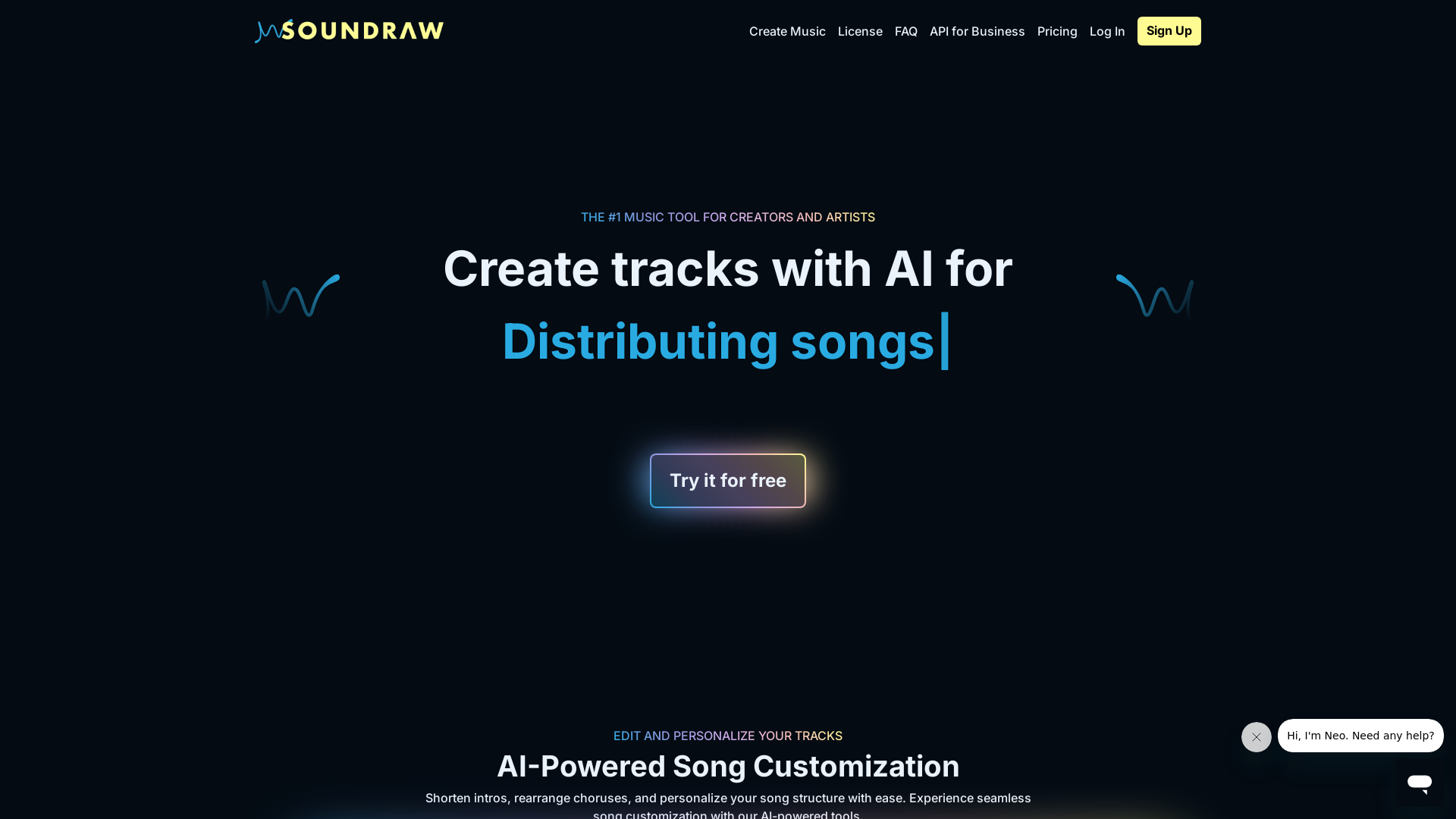Click the Try it for free button
1456x819 pixels.
pyautogui.click(x=728, y=480)
